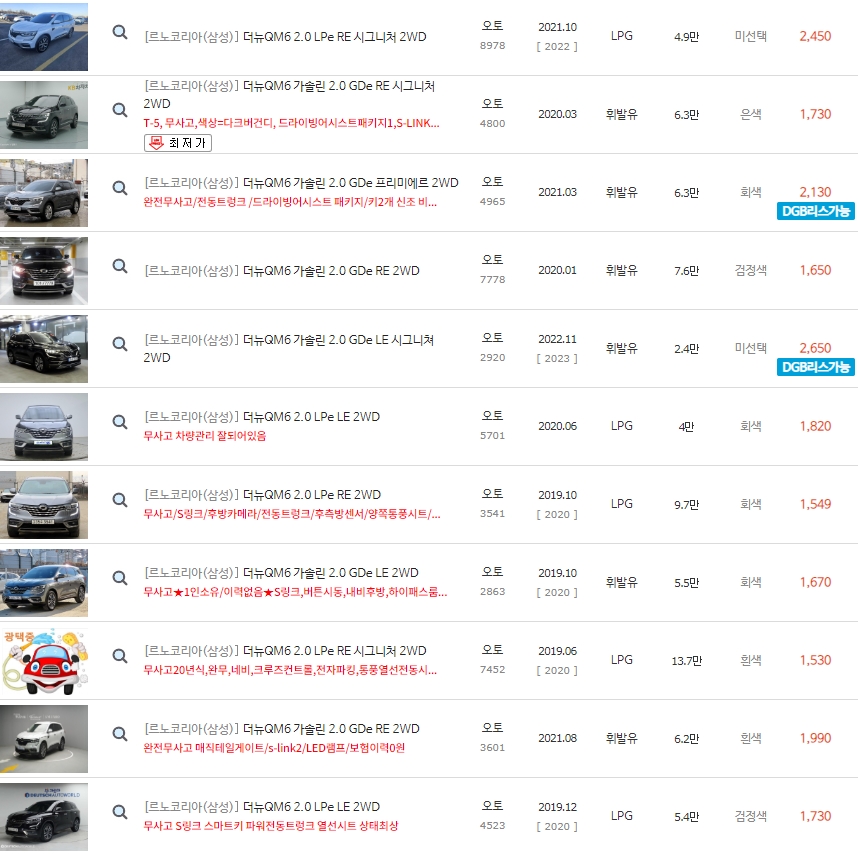Image resolution: width=858 pixels, height=854 pixels.
Task: Click magnifier icon for the 검정색 LPe LE 1,730 listing
Action: [120, 812]
